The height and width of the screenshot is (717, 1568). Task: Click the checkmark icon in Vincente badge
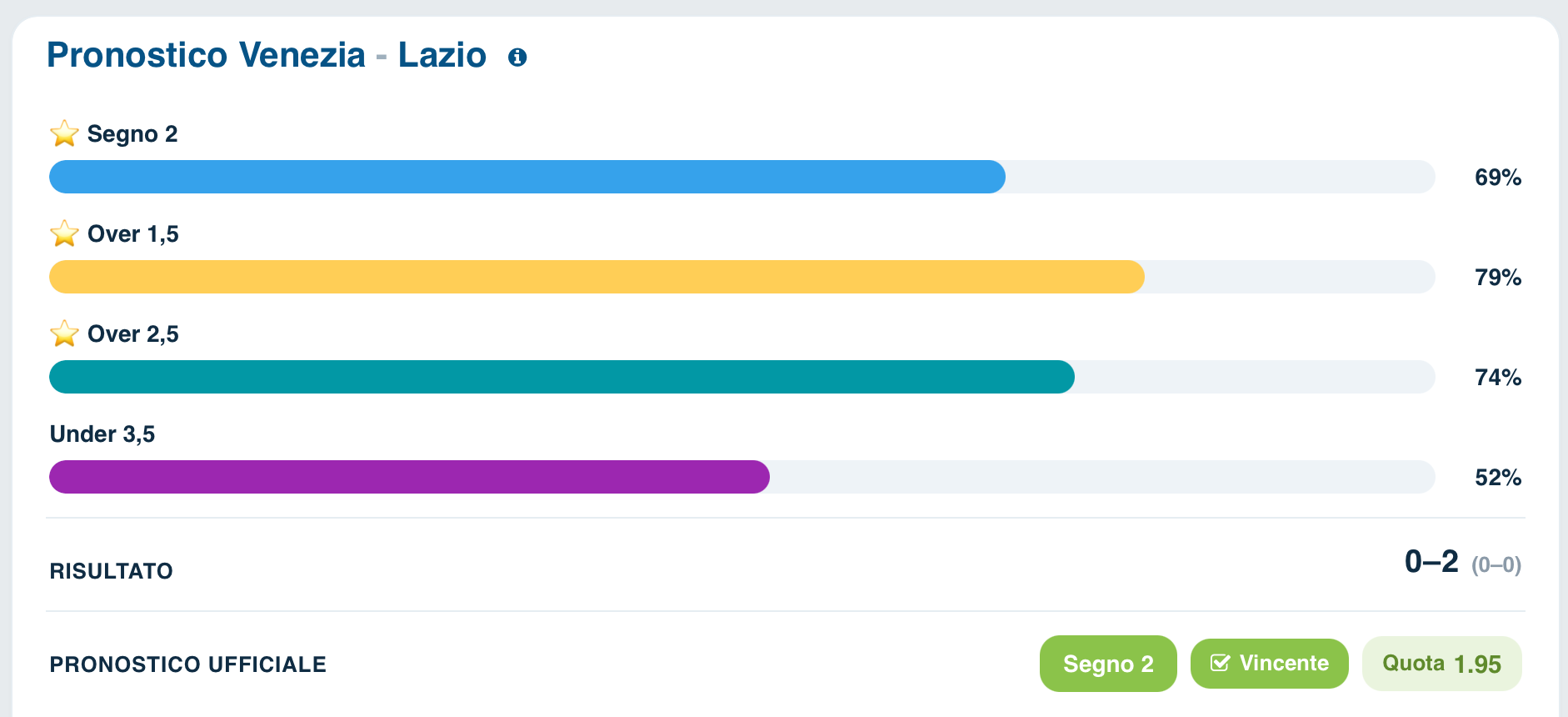(x=1220, y=663)
